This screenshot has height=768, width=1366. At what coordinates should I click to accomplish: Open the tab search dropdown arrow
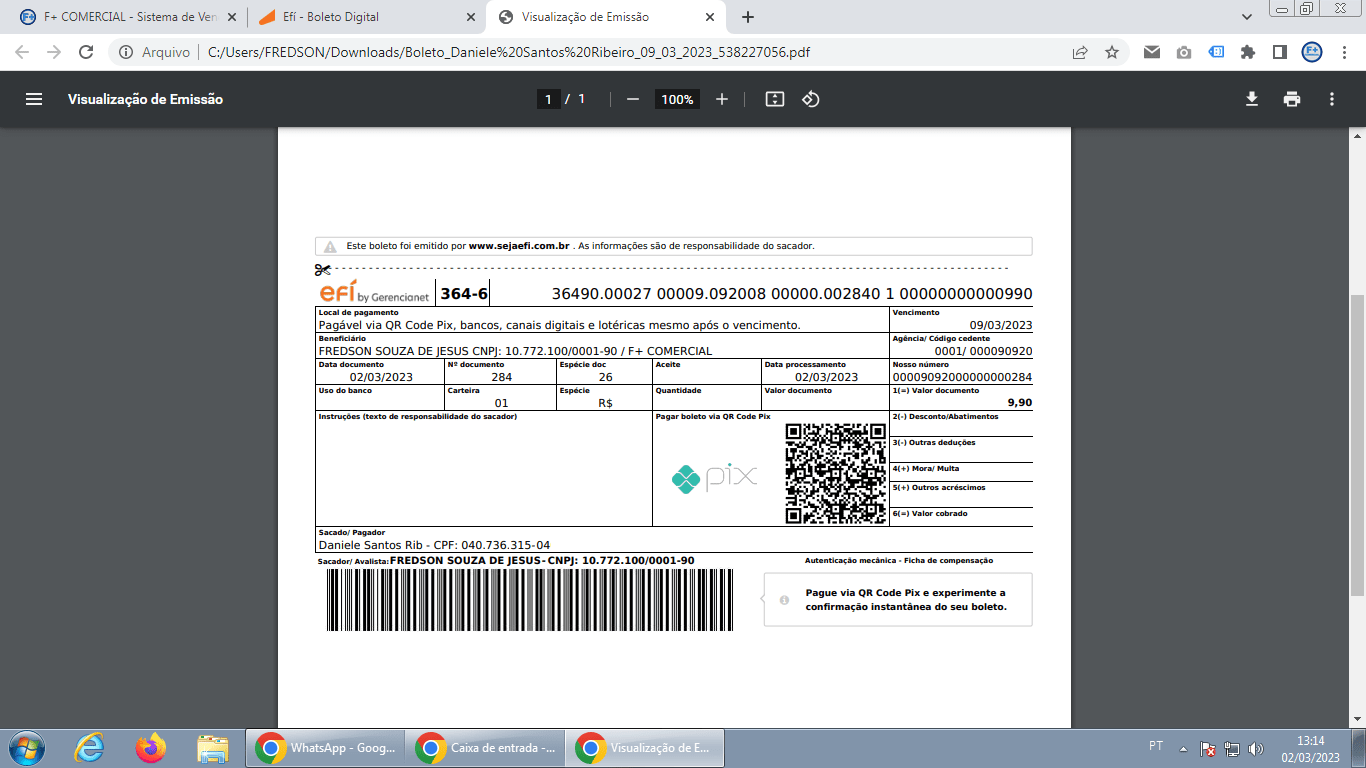tap(1247, 17)
